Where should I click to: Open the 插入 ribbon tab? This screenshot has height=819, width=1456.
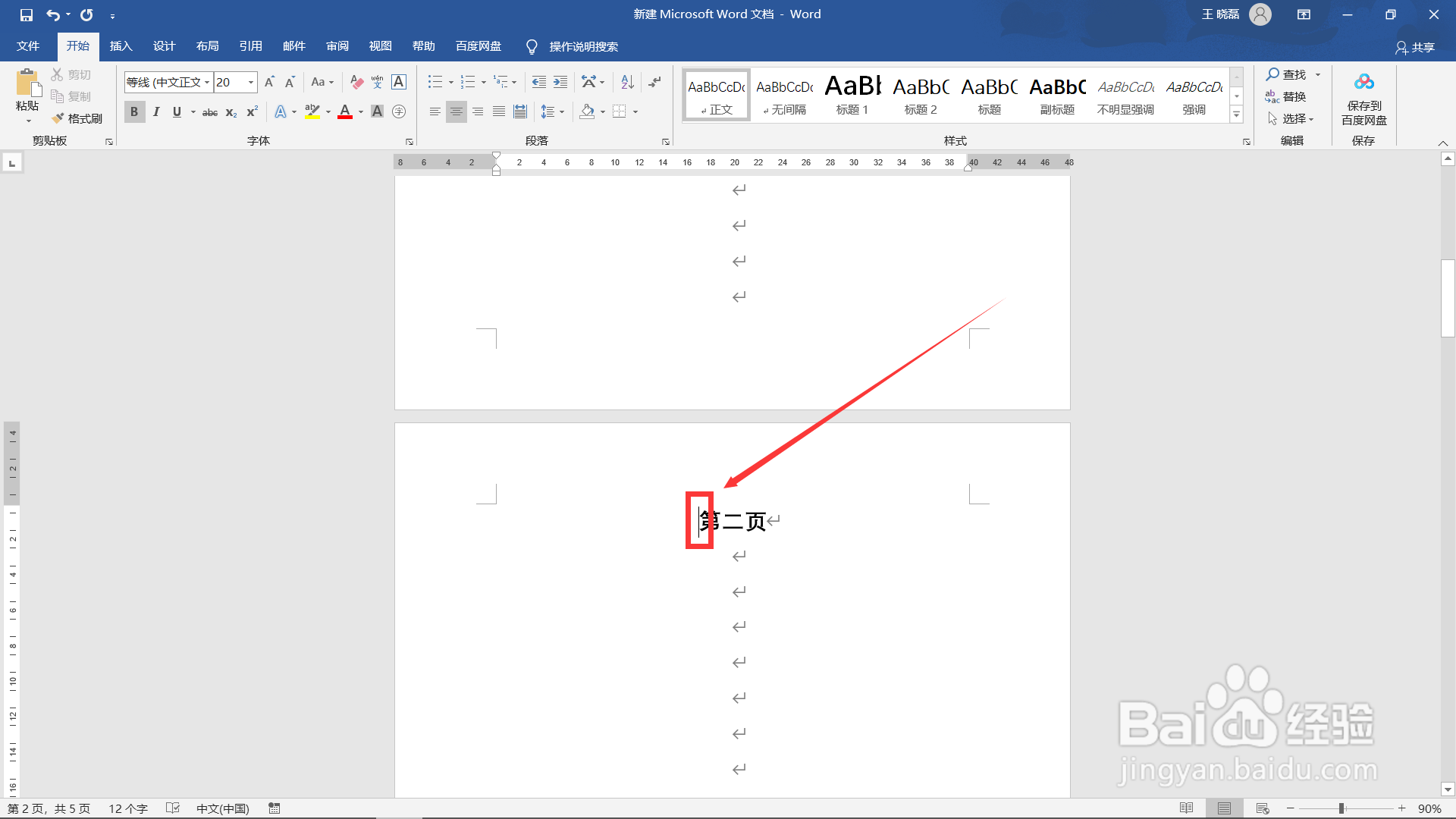tap(121, 46)
